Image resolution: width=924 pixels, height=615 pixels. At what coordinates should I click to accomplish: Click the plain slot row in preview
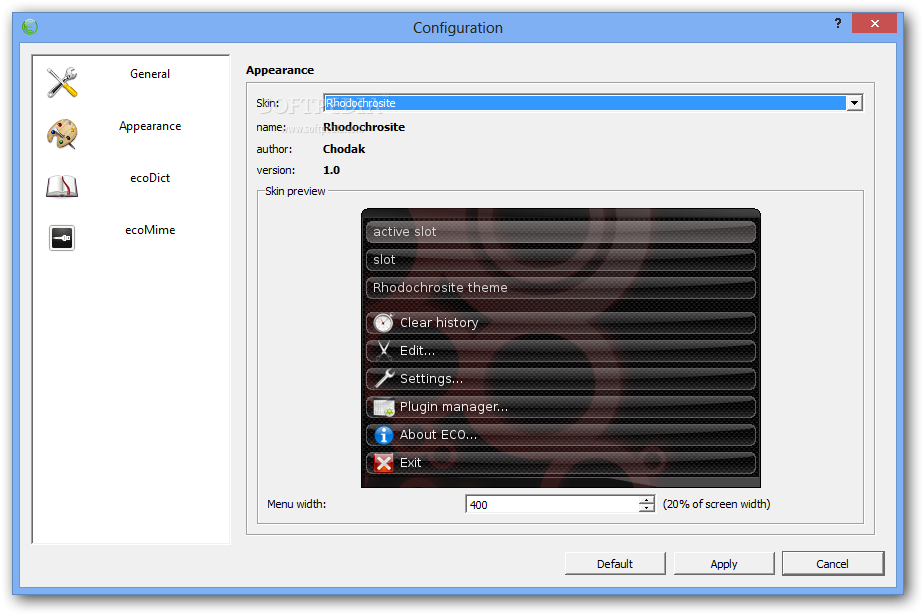tap(560, 260)
